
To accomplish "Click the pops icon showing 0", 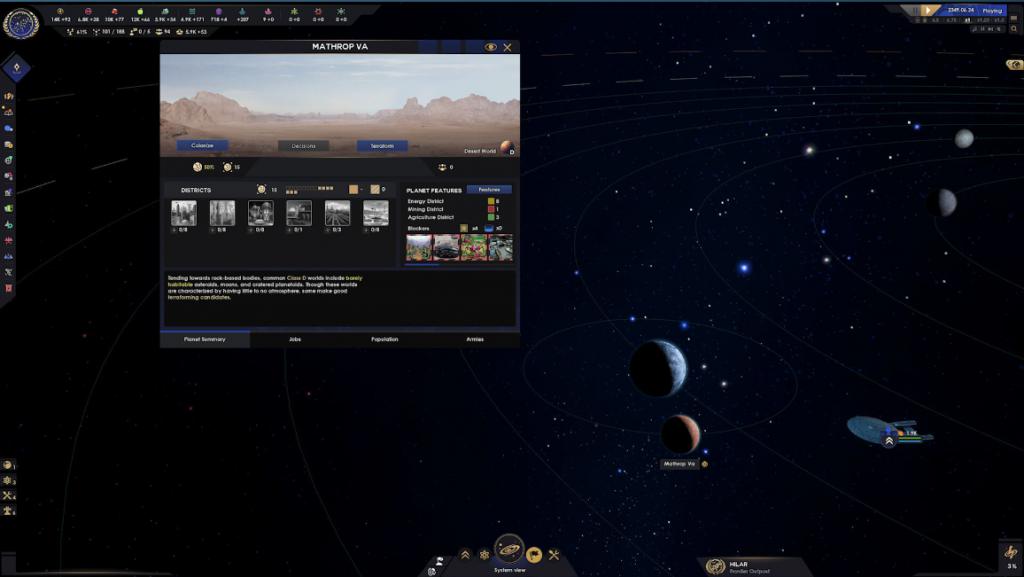I will (x=442, y=168).
